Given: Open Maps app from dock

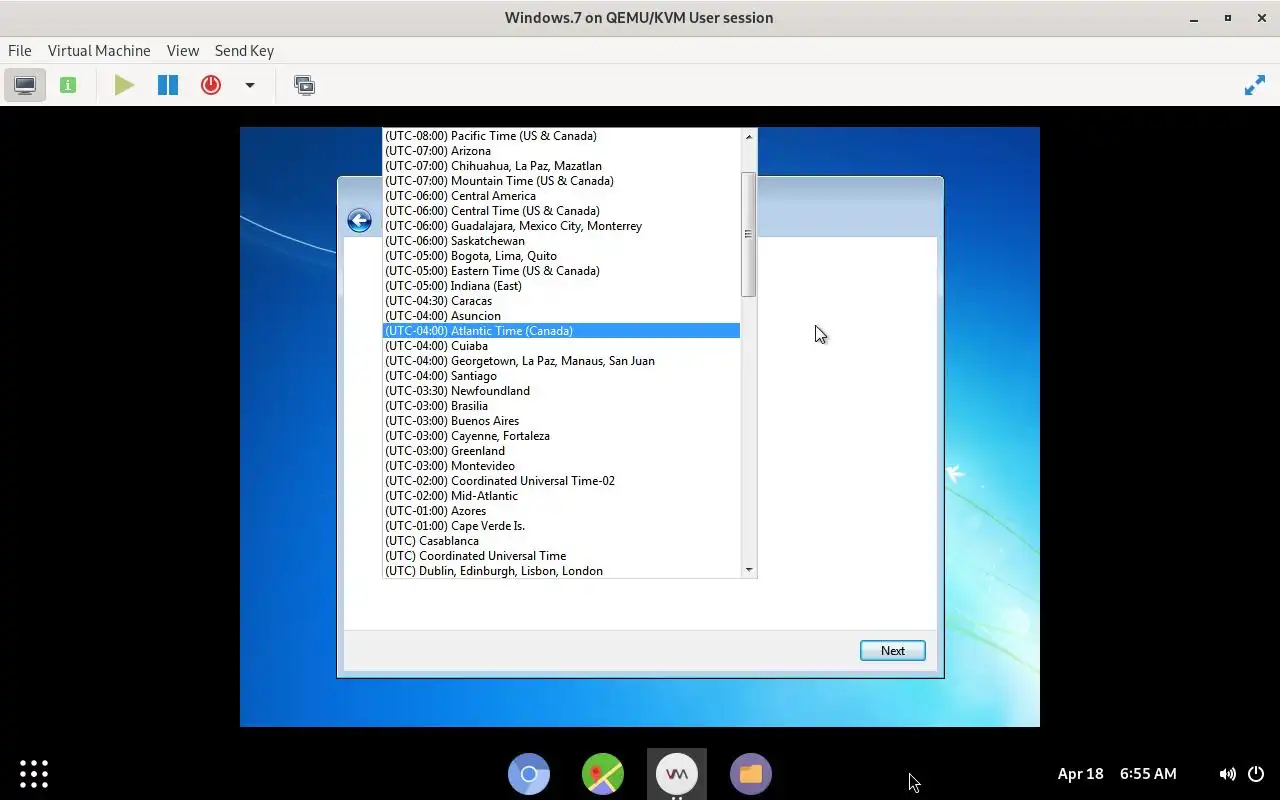Looking at the screenshot, I should point(603,773).
